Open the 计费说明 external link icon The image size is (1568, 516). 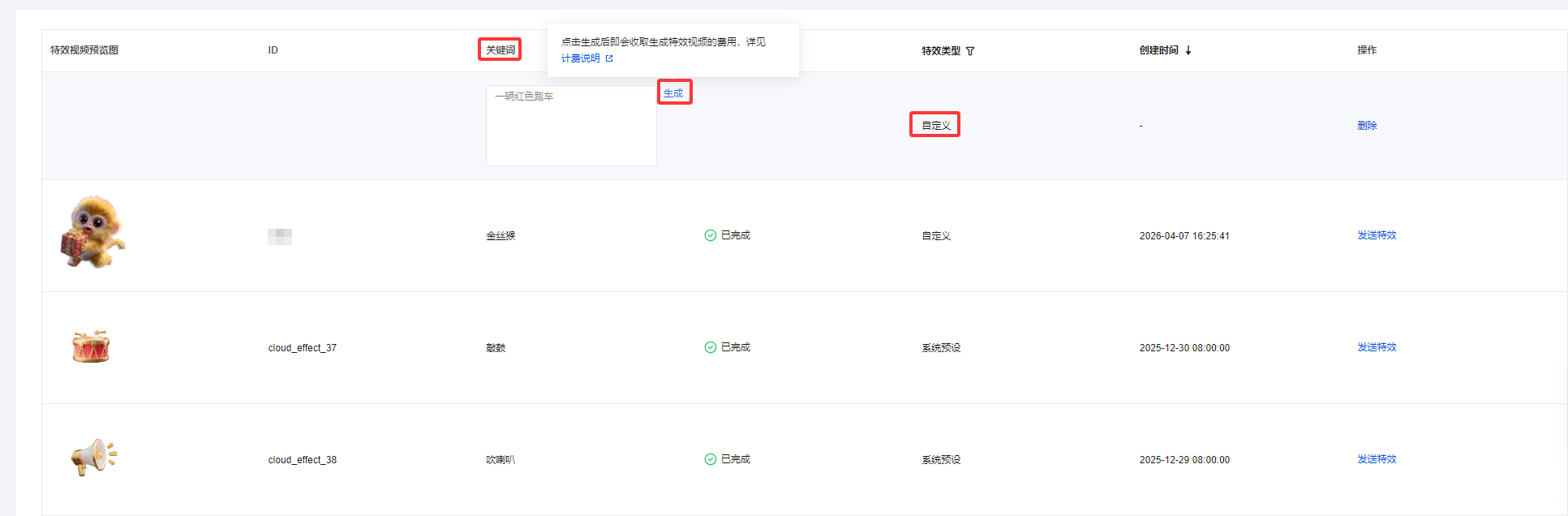click(x=609, y=58)
